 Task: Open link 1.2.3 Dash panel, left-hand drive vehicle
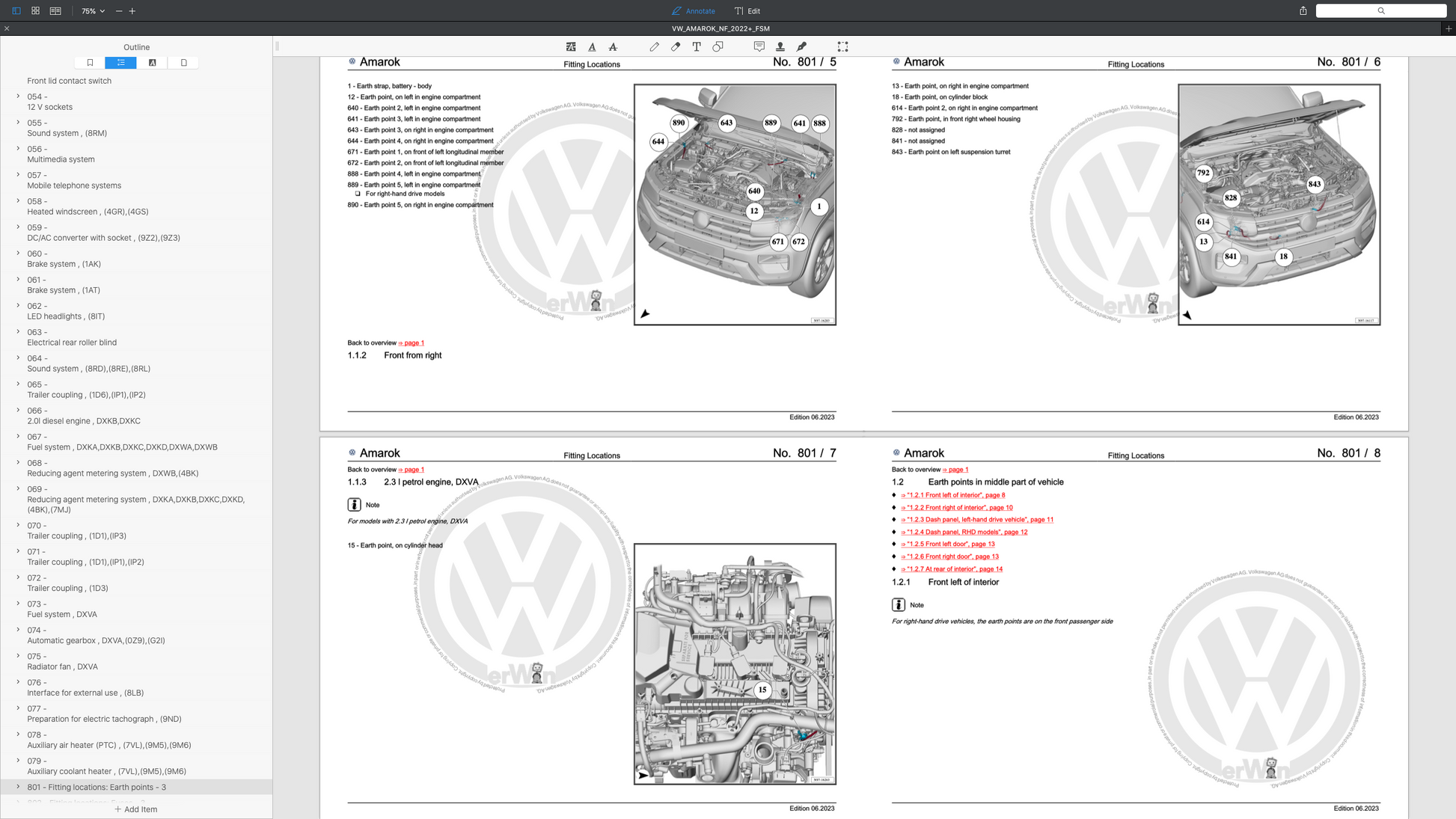(x=976, y=520)
